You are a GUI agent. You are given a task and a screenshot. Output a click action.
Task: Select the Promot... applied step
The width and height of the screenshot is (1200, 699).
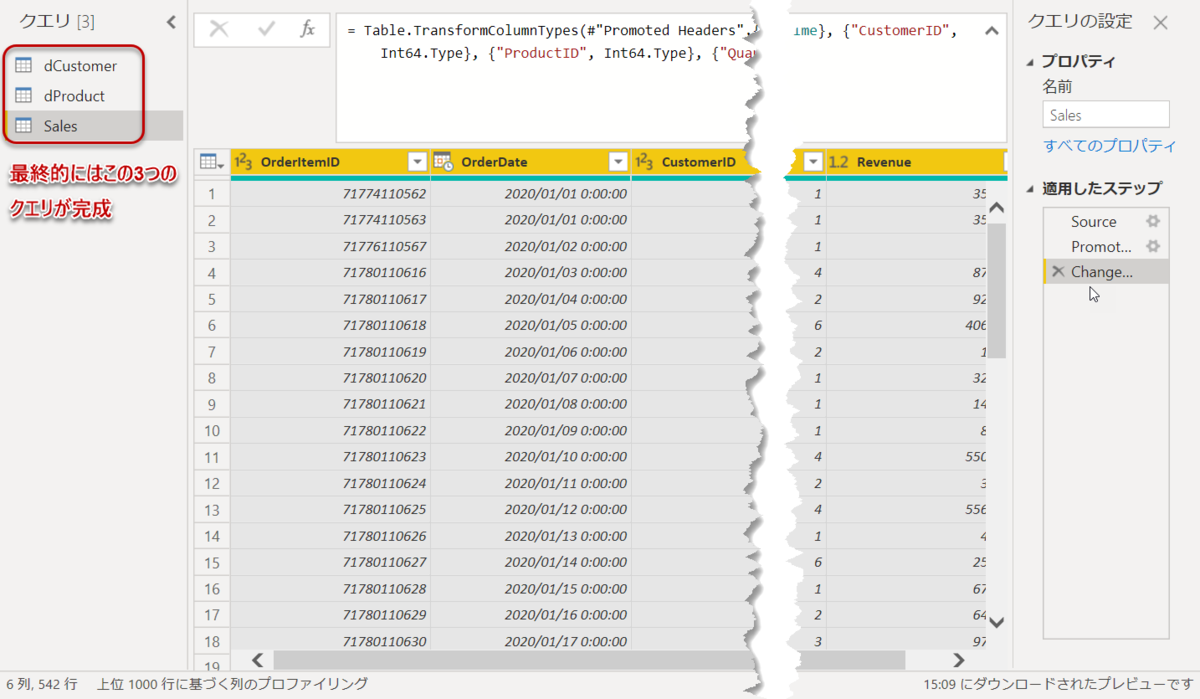click(x=1101, y=246)
